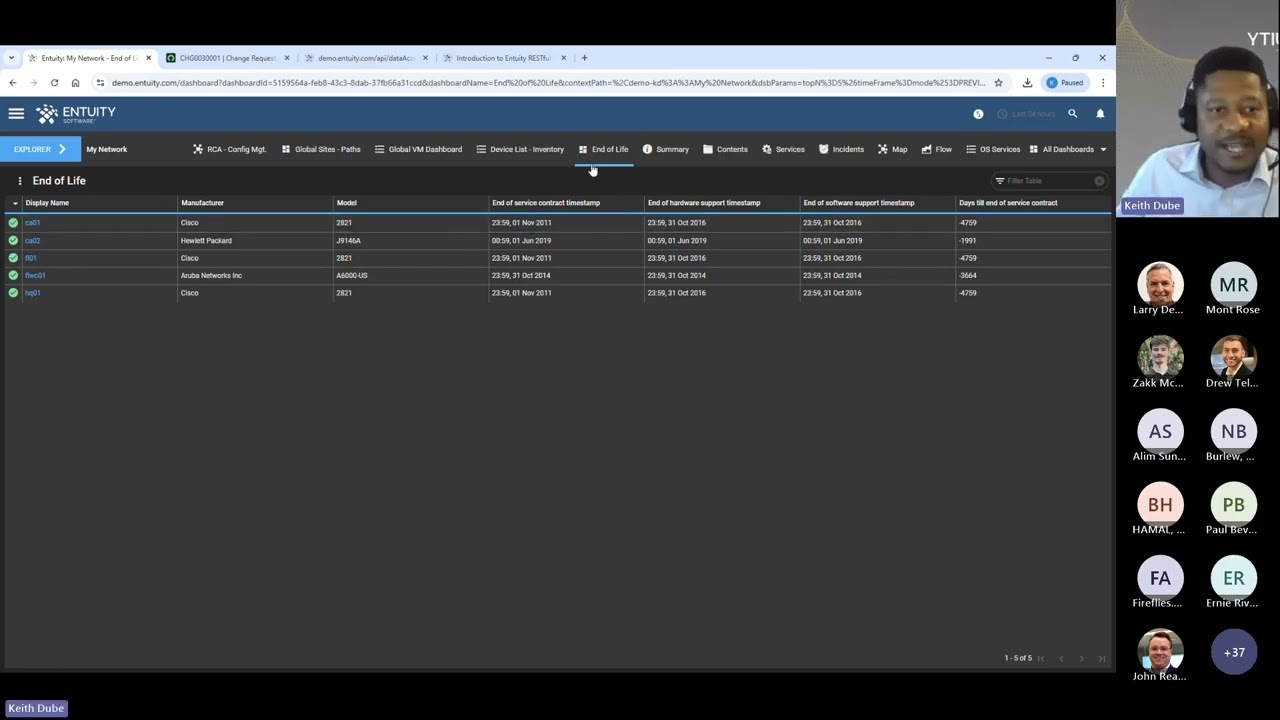Switch to Introduction to Entuity RESTful tab
This screenshot has width=1280, height=720.
pos(503,58)
